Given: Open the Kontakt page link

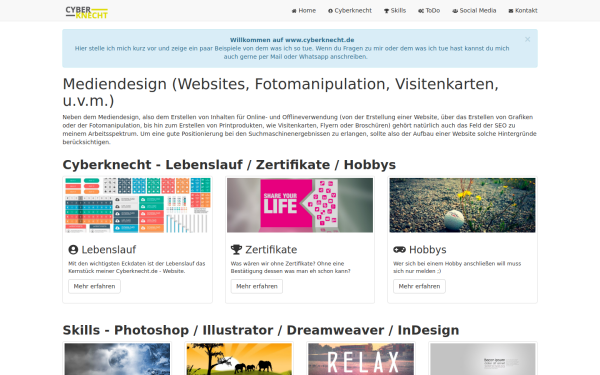Looking at the screenshot, I should click(523, 11).
